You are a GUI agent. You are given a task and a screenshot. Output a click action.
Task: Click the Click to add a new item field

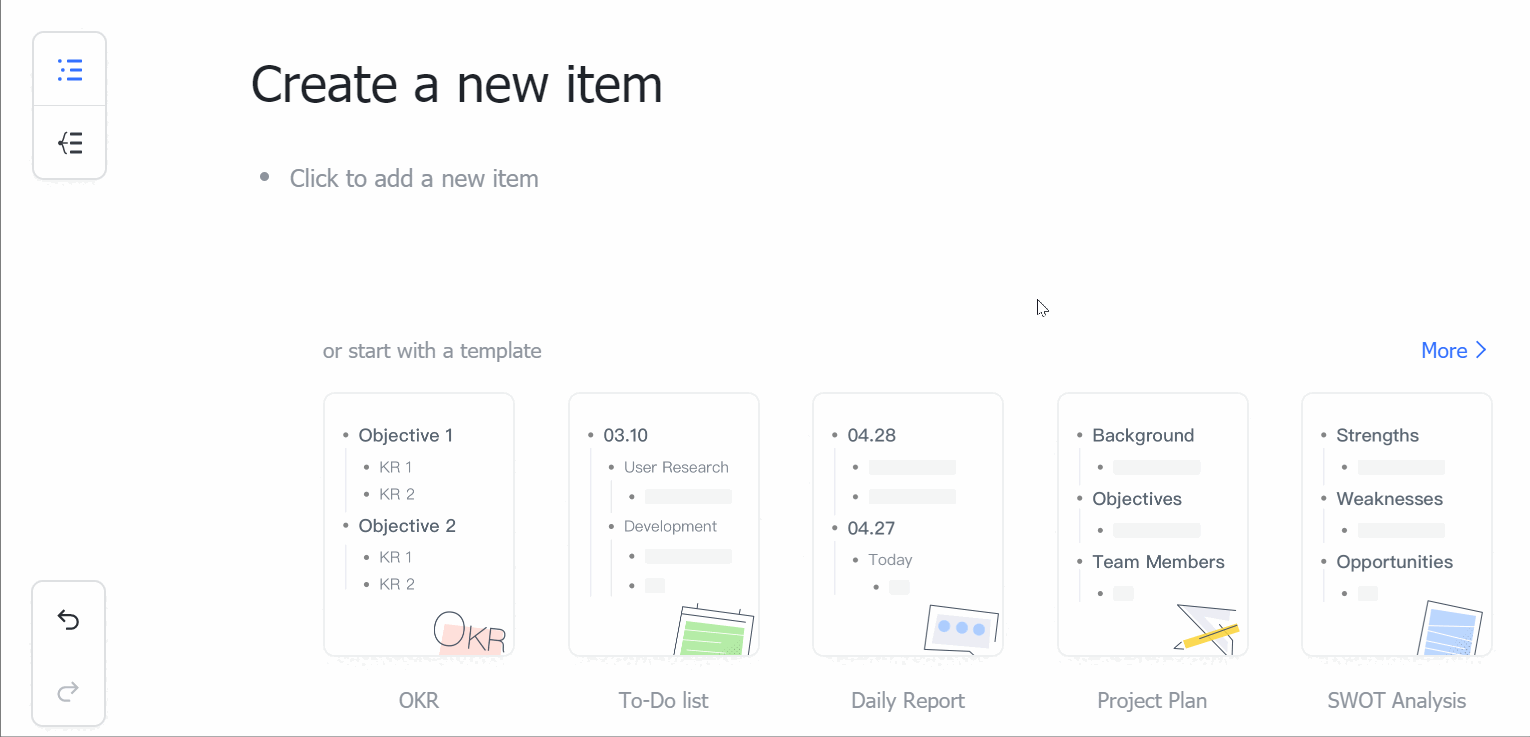pos(413,178)
